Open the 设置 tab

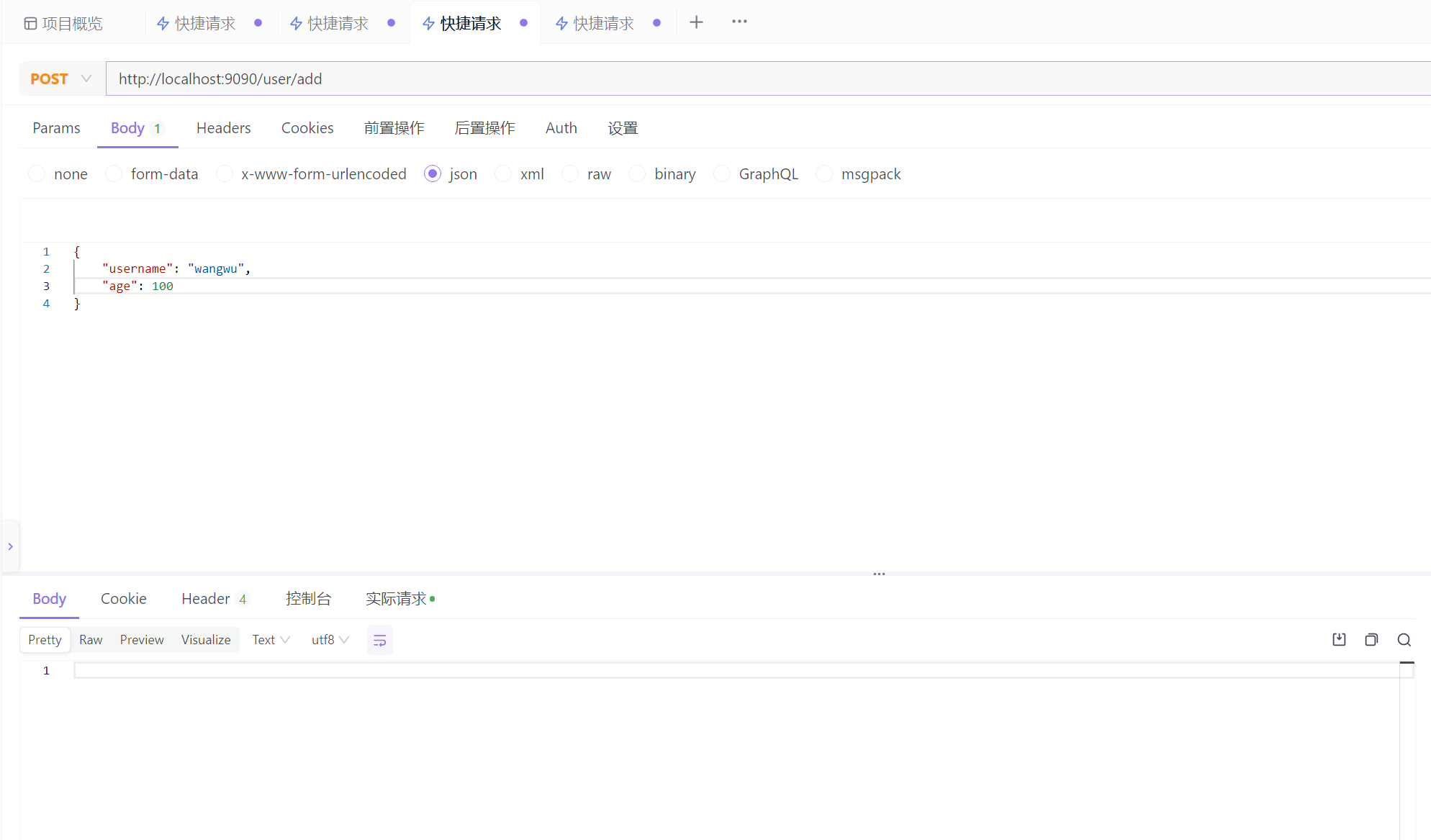(x=623, y=128)
